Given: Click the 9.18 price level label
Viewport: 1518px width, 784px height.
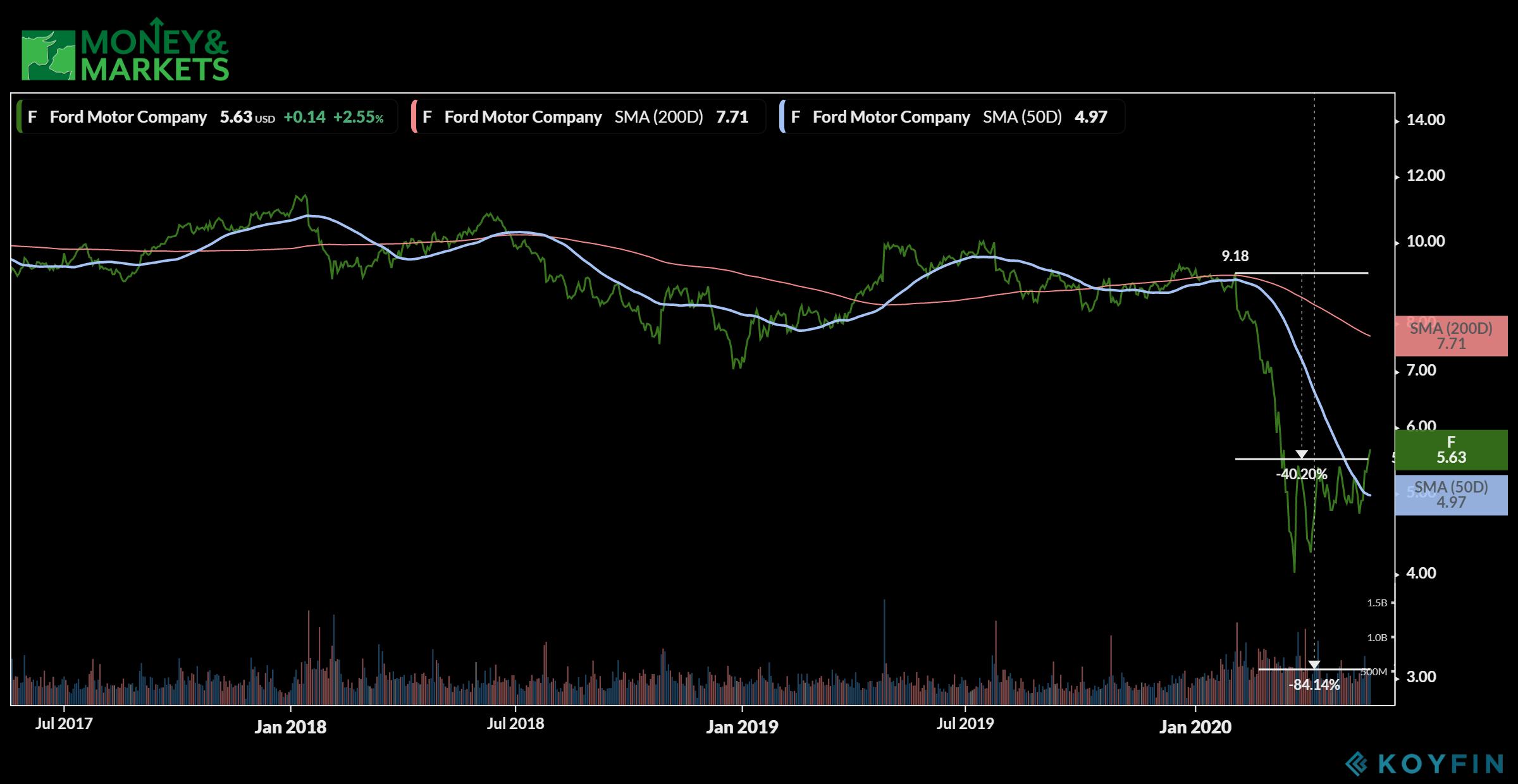Looking at the screenshot, I should tap(1235, 256).
